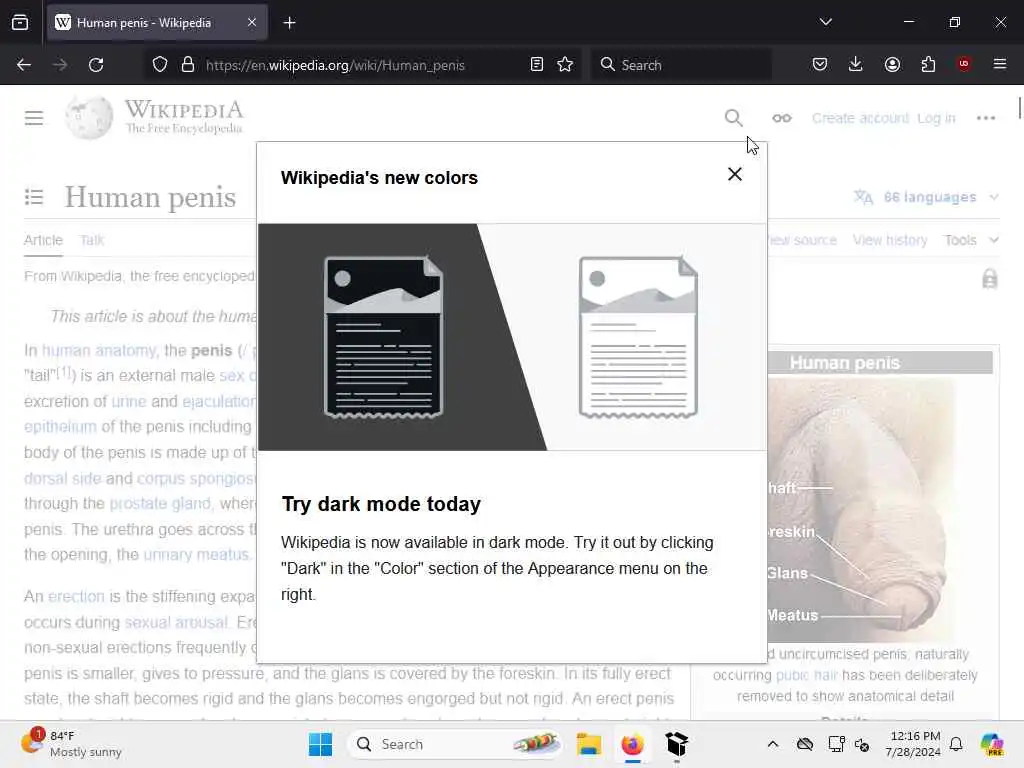Click the Windows taskbar Search box
Screen dimensions: 1024x768
tap(455, 744)
